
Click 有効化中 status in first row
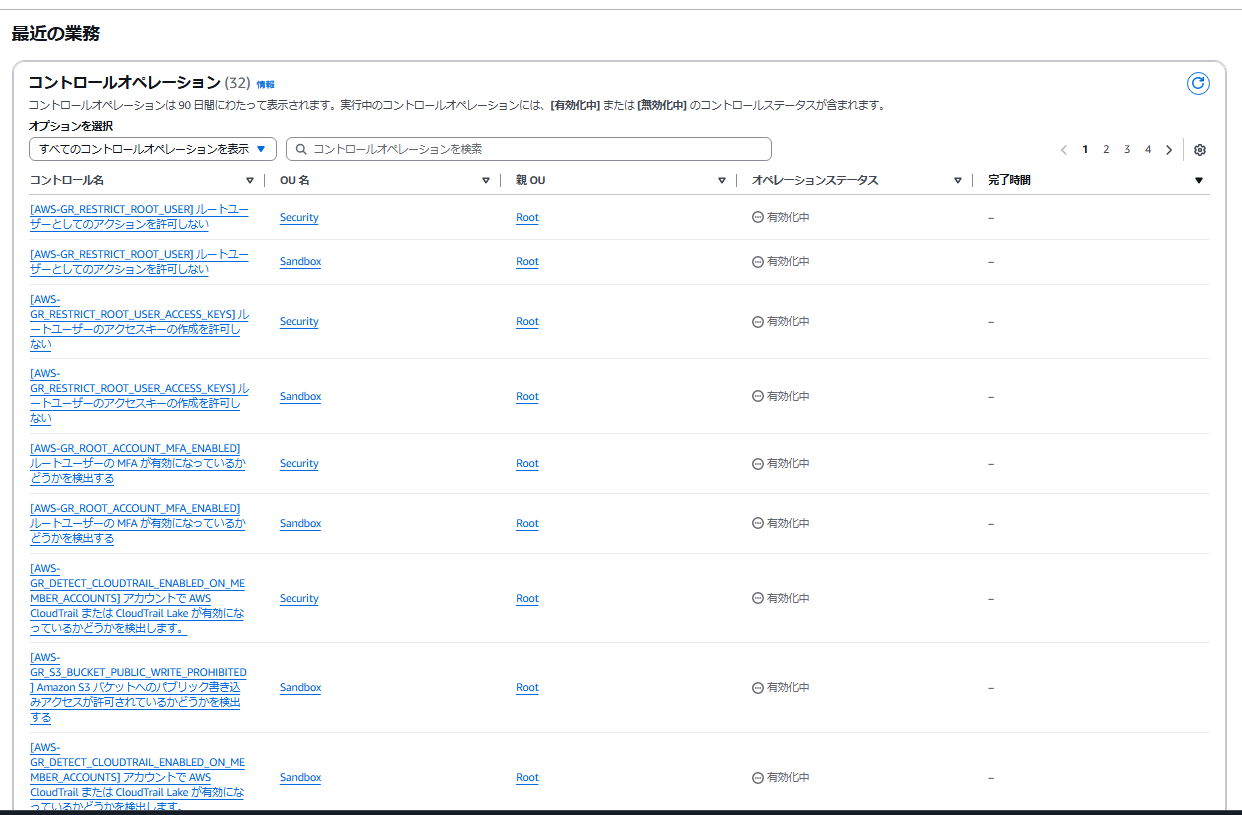(781, 217)
